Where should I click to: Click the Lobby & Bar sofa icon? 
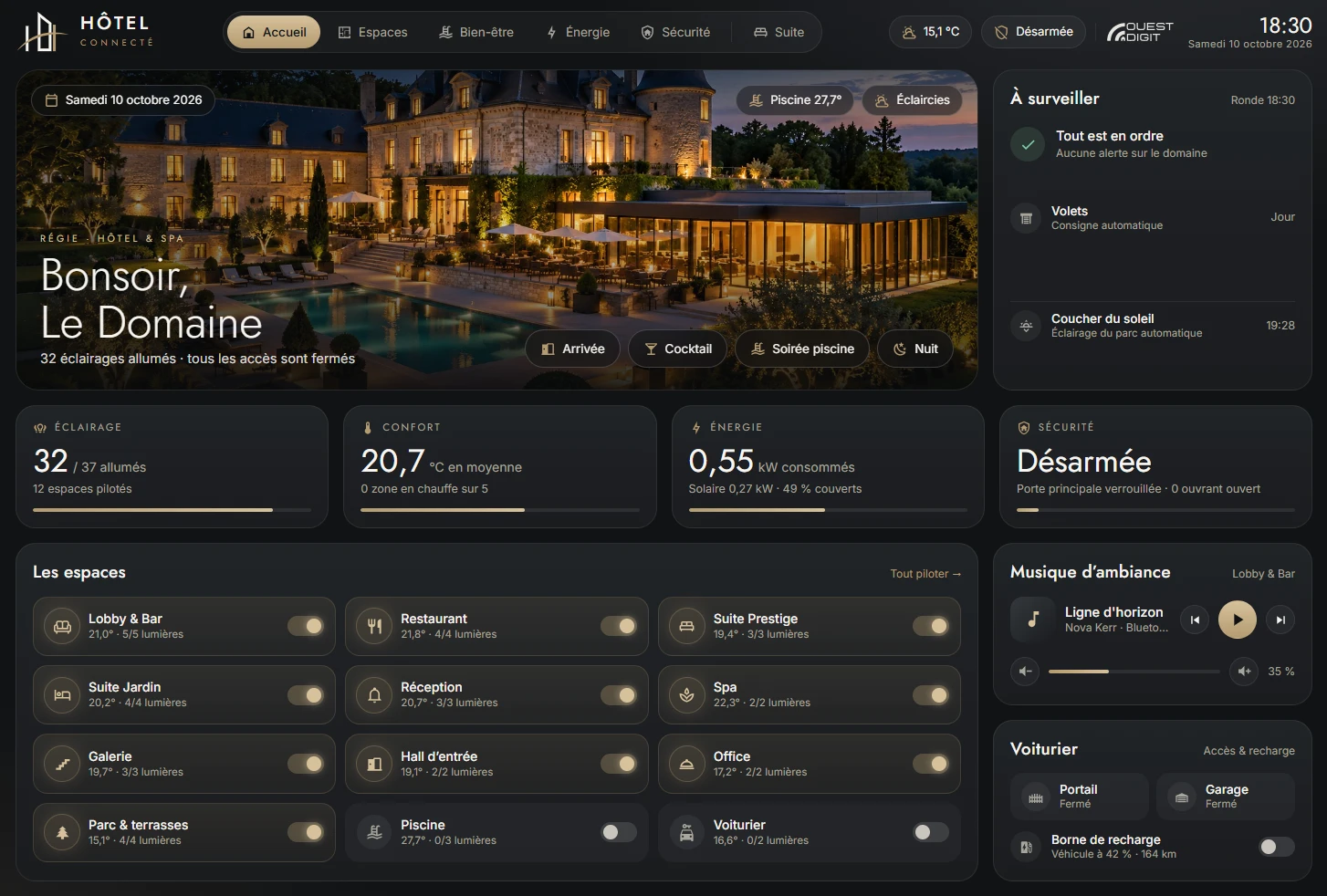click(62, 626)
